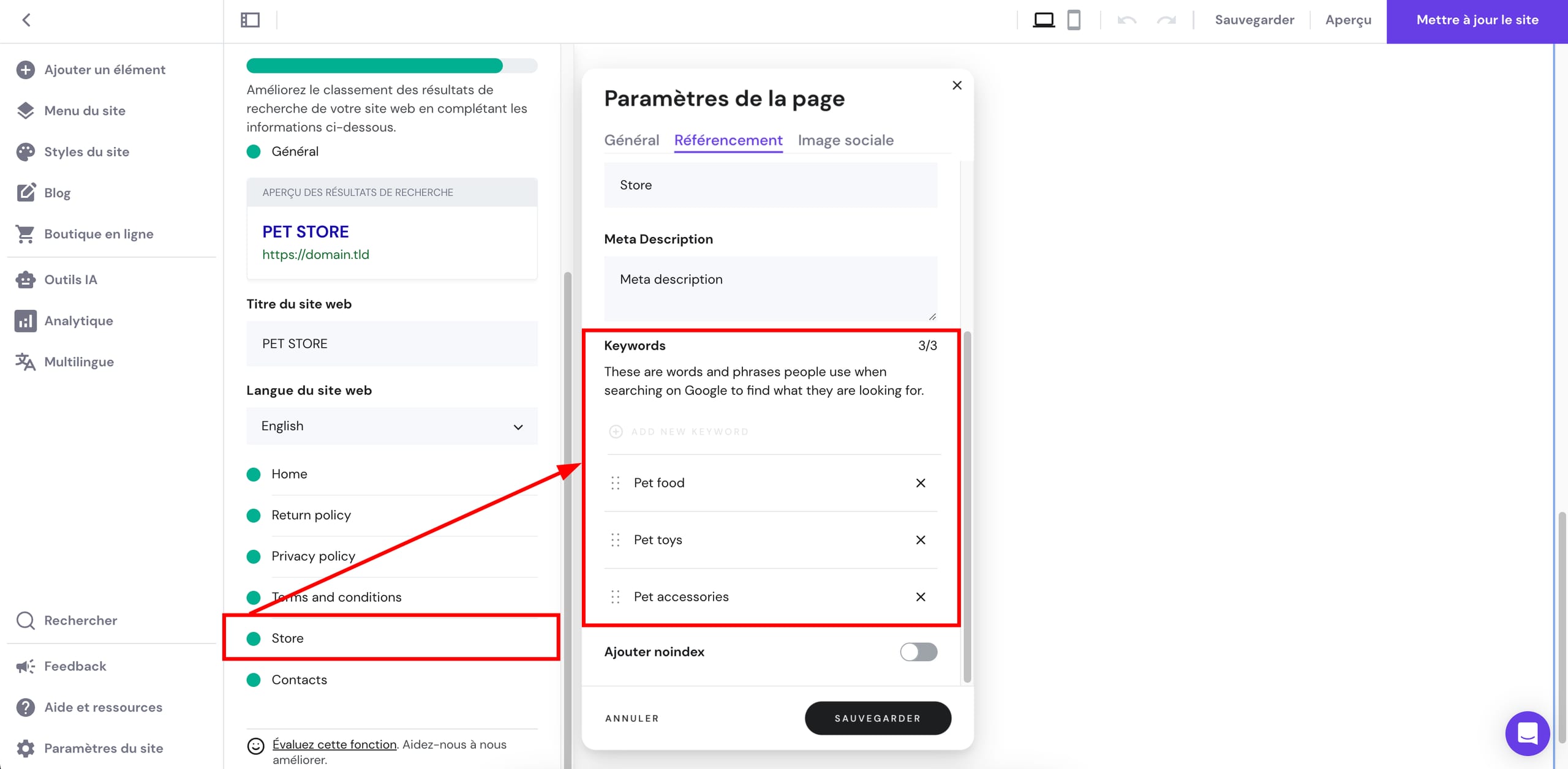
Task: Open Outils IA robot icon
Action: [x=25, y=280]
